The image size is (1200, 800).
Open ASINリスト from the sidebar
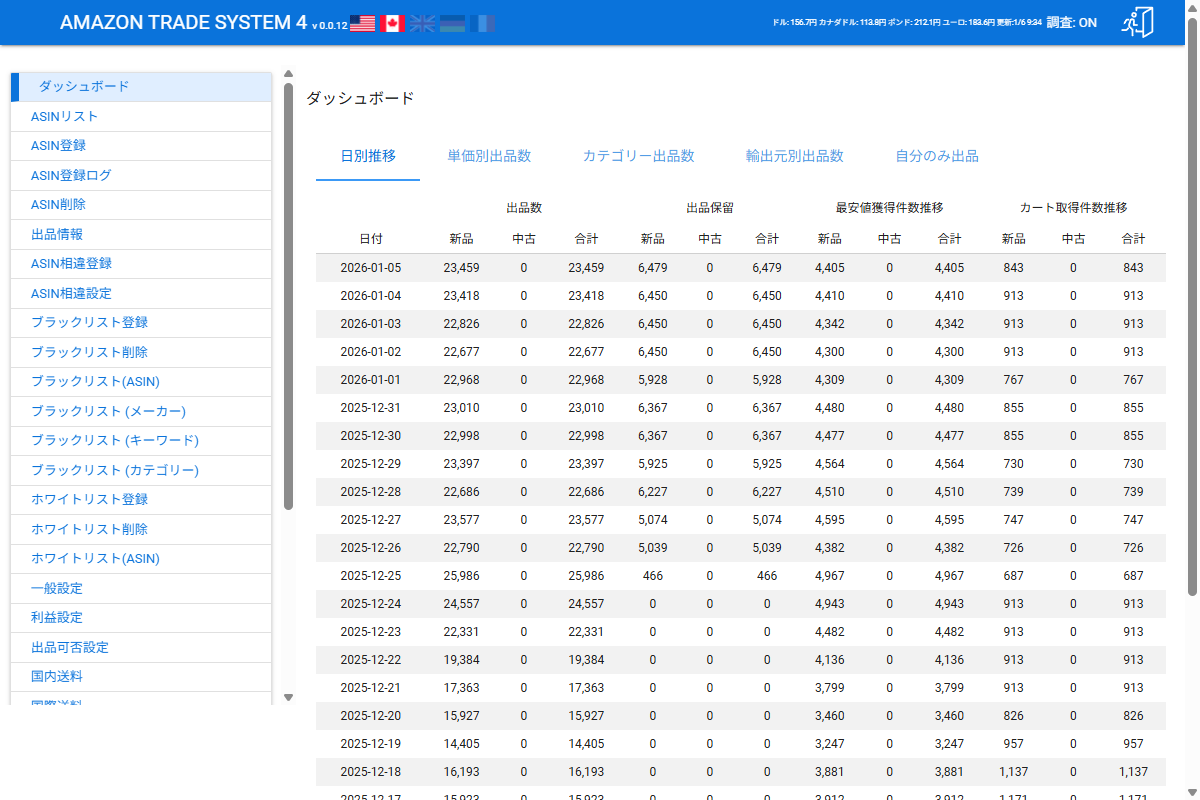click(62, 116)
